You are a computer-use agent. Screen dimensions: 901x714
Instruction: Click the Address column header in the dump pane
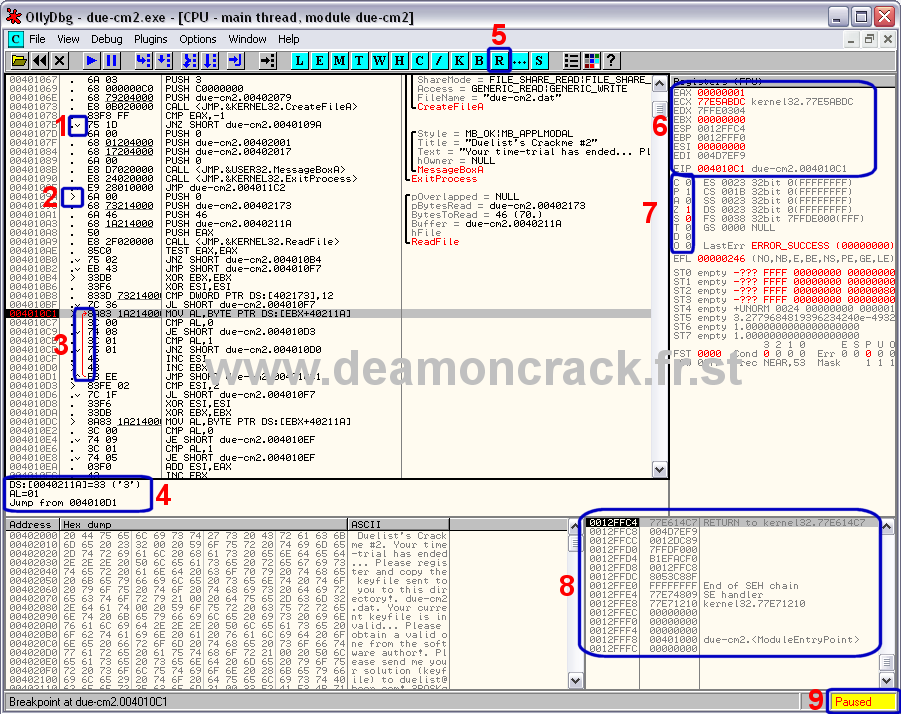[30, 524]
